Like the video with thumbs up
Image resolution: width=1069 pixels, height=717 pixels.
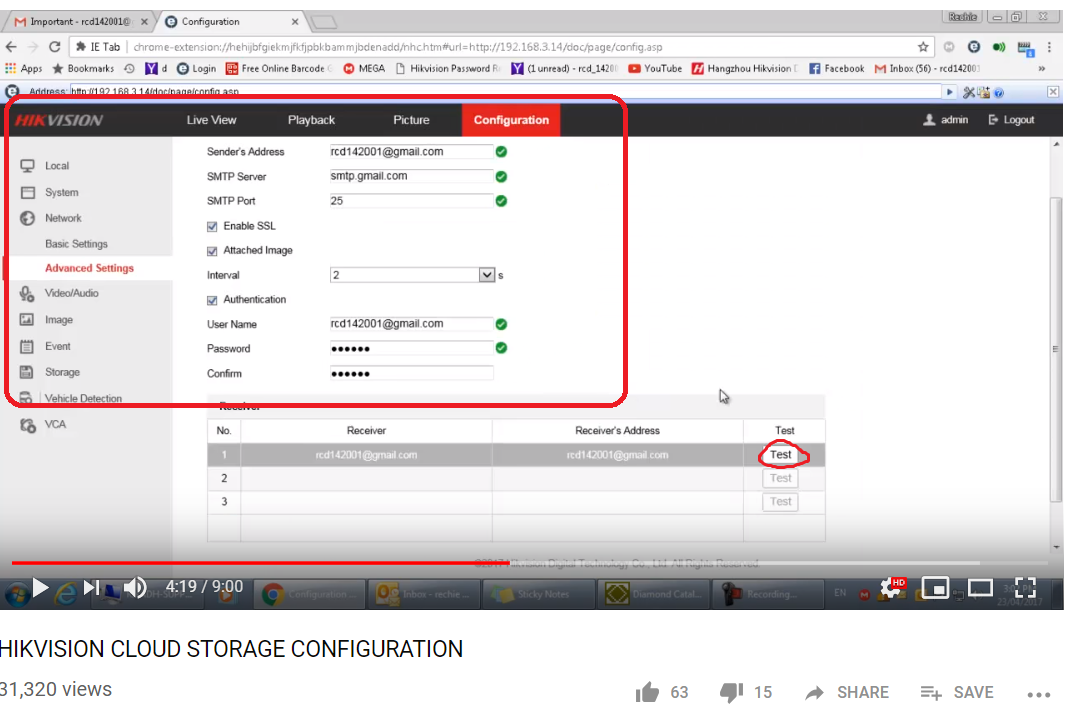tap(648, 692)
